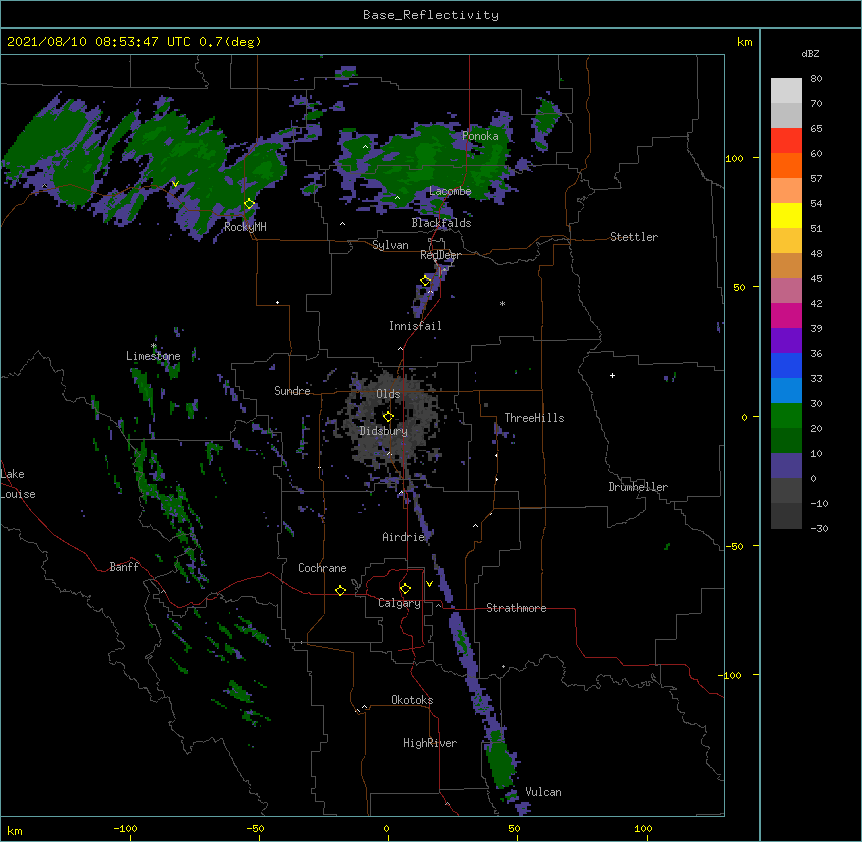
Task: Click the Calgary city label
Action: click(399, 603)
